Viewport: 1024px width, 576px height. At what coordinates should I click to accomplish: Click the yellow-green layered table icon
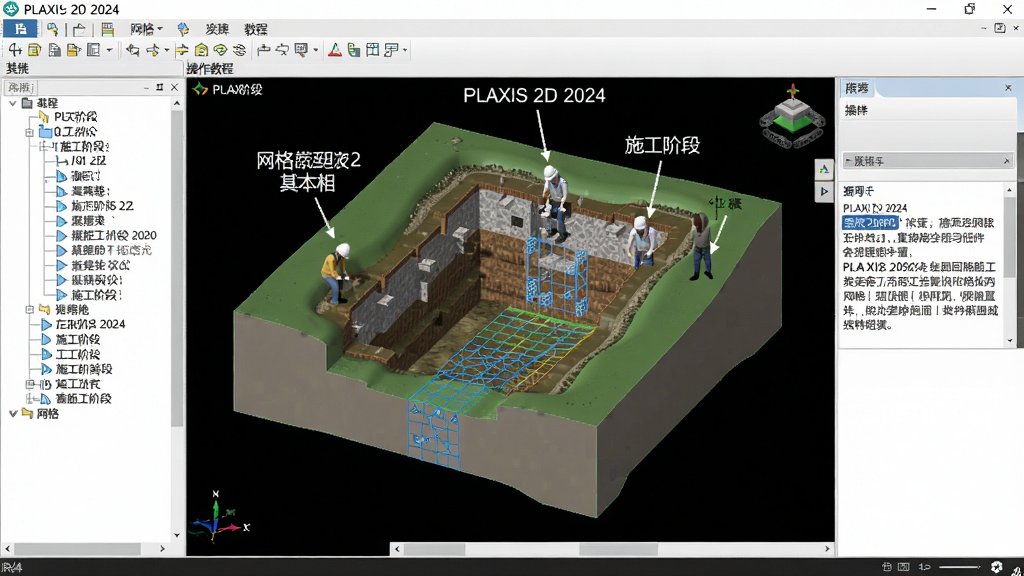(x=107, y=29)
